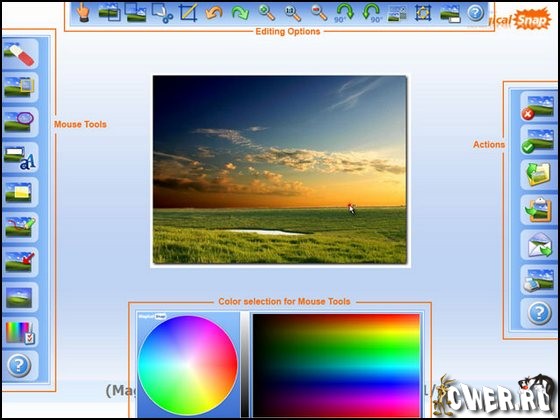Zoom in with the green magnifier

[x=266, y=13]
